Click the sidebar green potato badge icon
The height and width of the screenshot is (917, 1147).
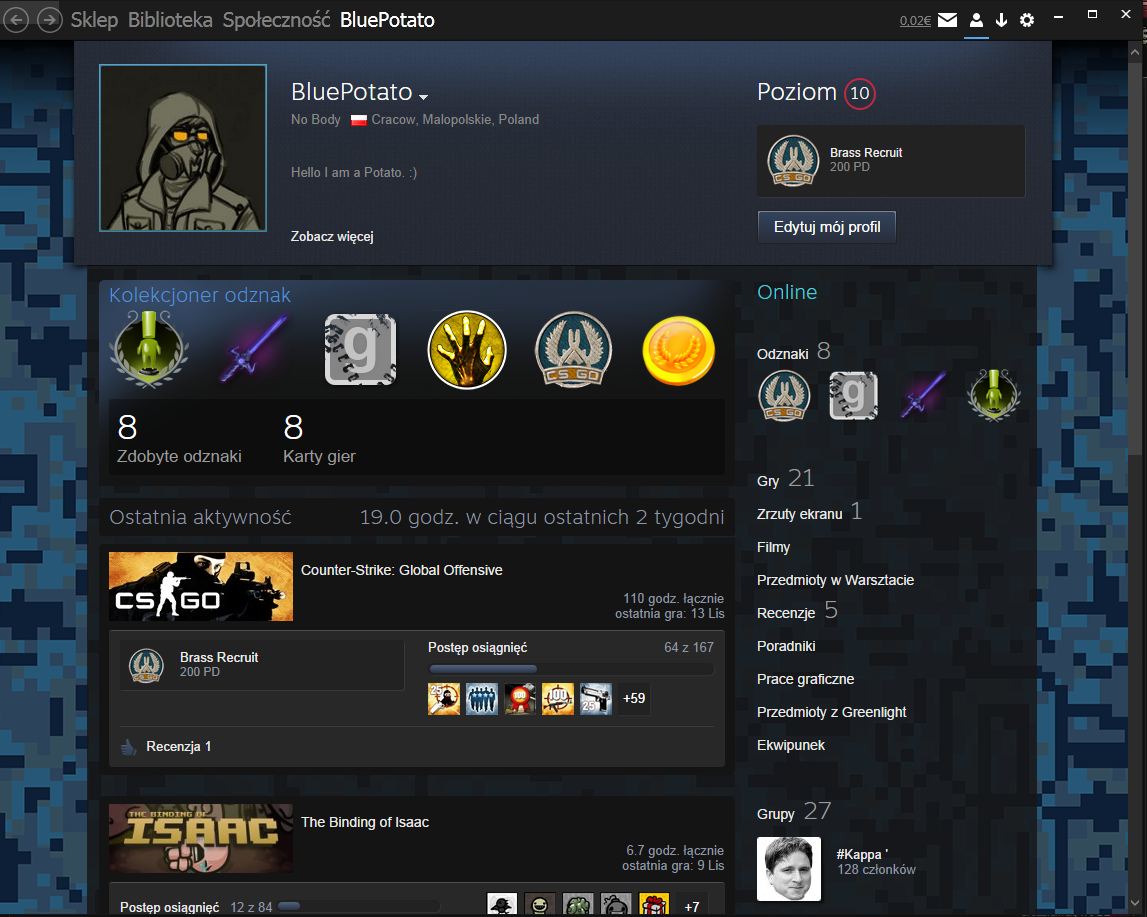[x=993, y=396]
